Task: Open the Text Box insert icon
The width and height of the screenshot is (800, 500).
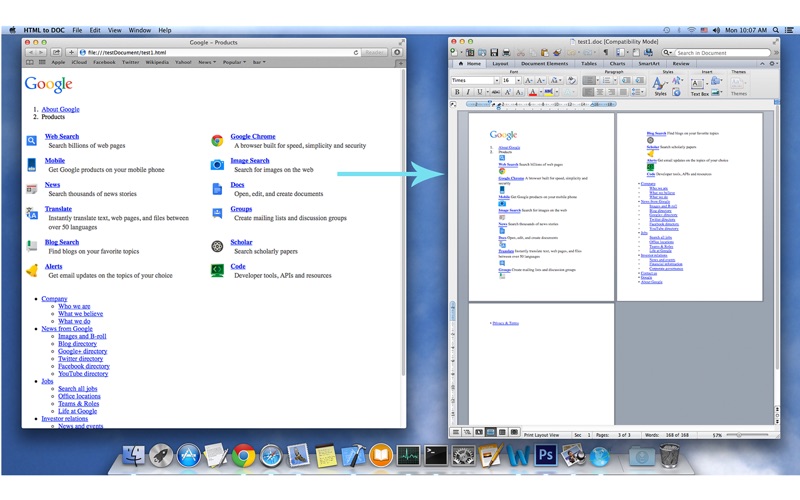Action: 697,84
